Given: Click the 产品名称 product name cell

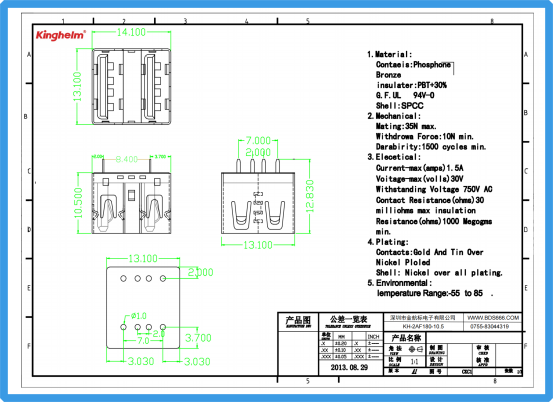Looking at the screenshot, I should pos(406,338).
